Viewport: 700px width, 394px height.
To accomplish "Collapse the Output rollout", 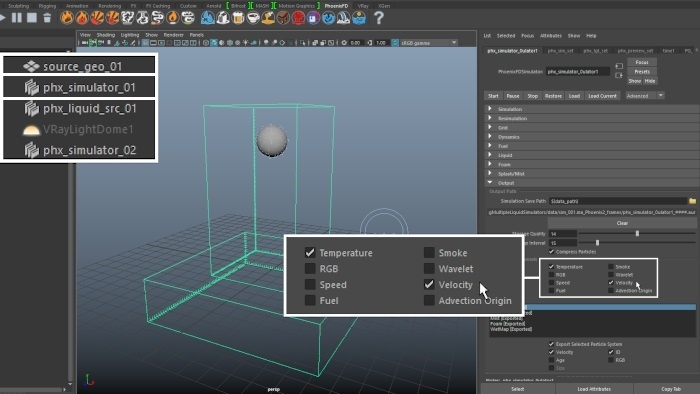I will [592, 183].
